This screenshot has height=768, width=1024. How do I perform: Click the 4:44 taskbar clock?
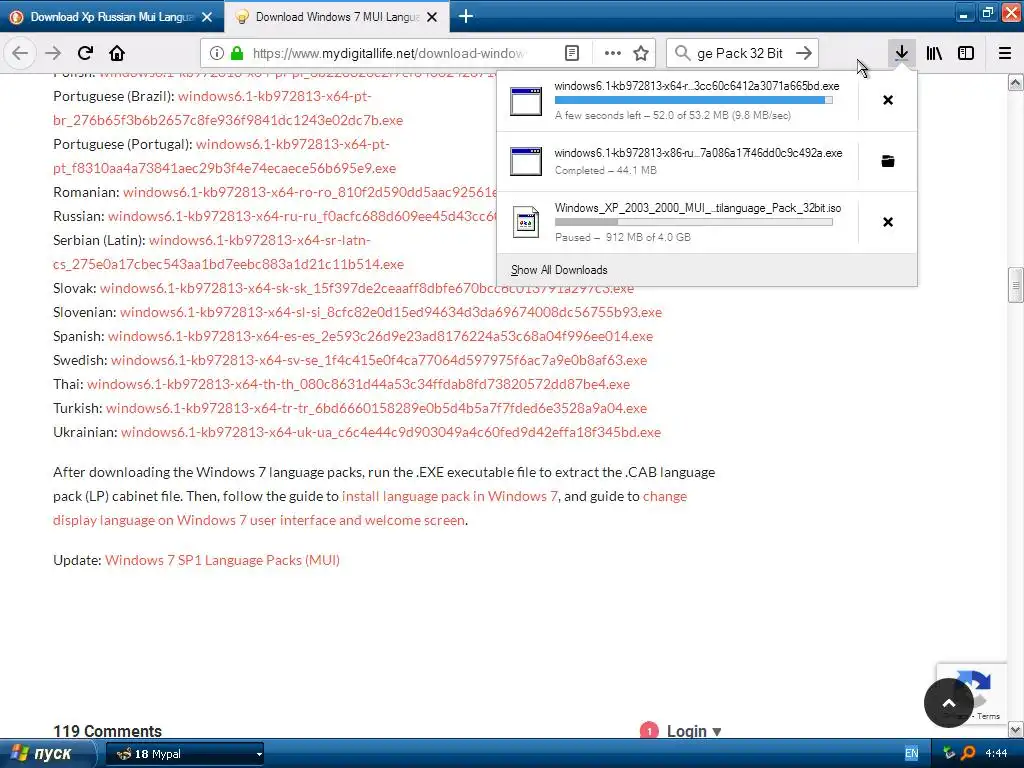996,754
